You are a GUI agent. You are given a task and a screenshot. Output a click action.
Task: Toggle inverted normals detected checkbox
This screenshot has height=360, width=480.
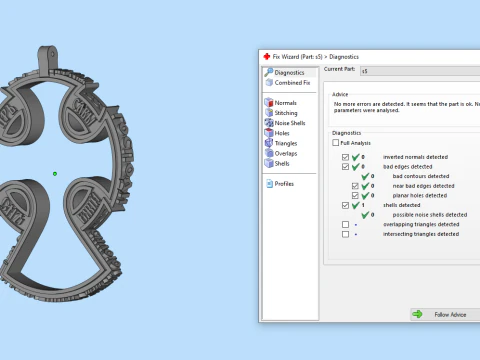tap(345, 157)
